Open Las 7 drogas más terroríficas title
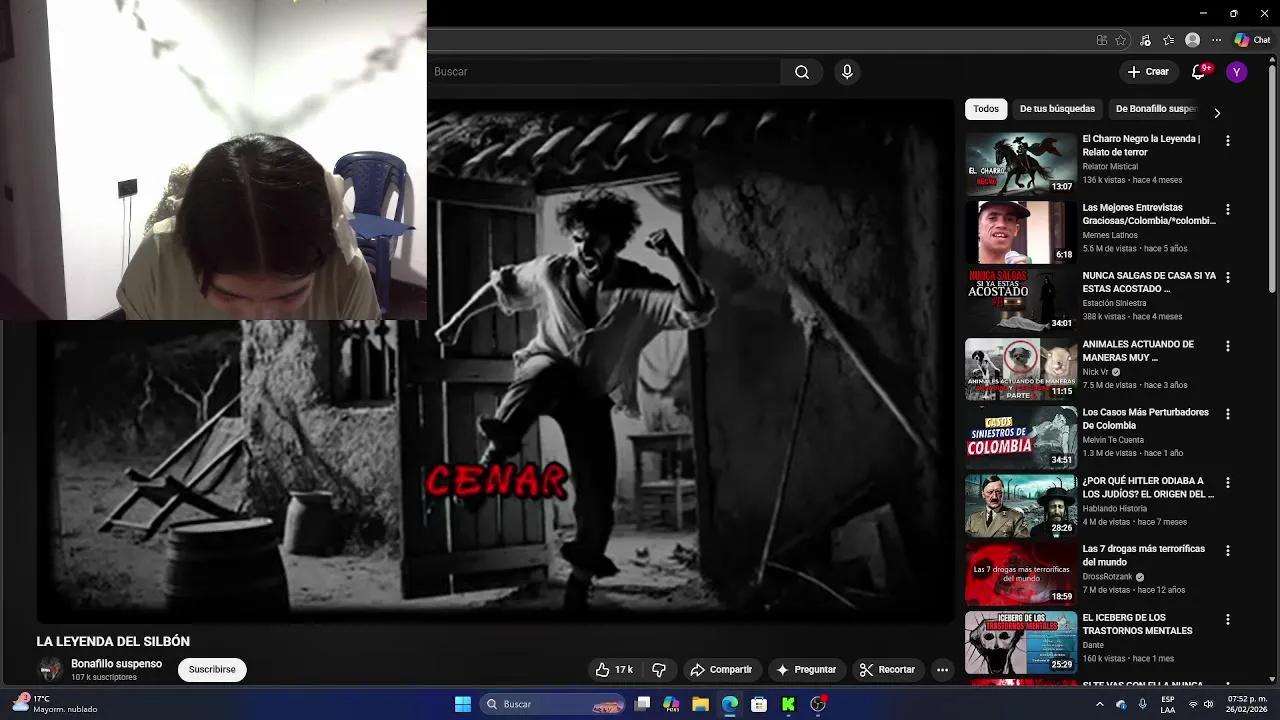This screenshot has height=720, width=1280. [x=1143, y=555]
